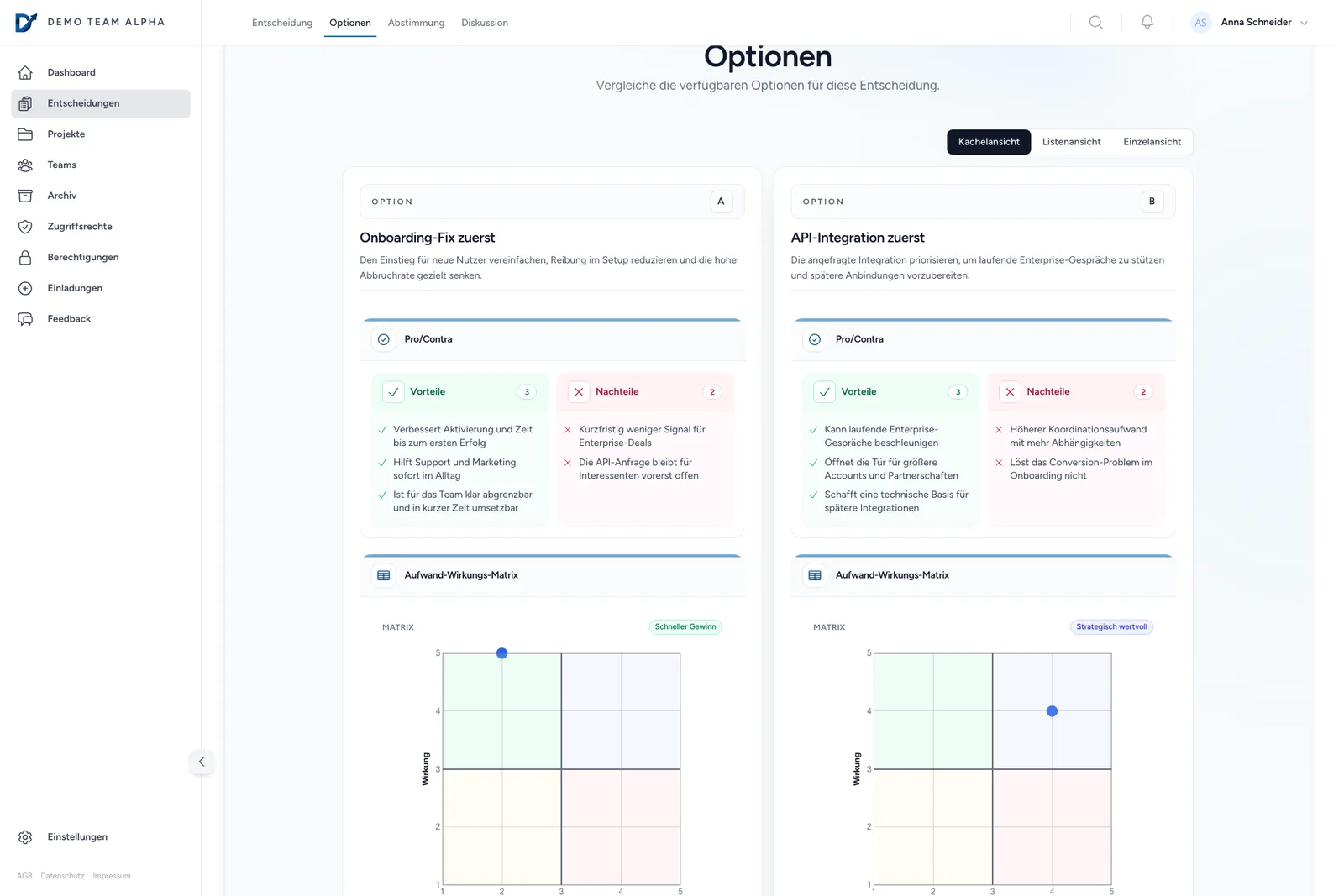Open Archiv box icon in sidebar
1344x896 pixels.
click(x=25, y=196)
